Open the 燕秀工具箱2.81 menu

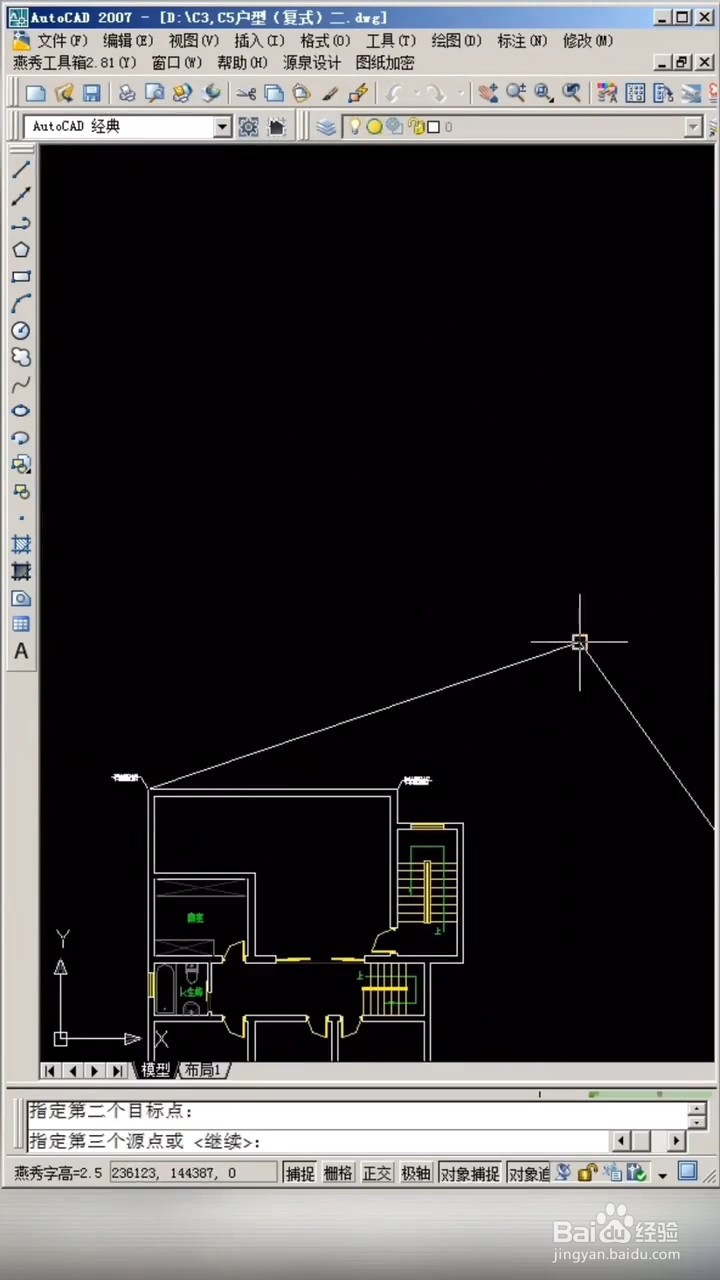75,62
